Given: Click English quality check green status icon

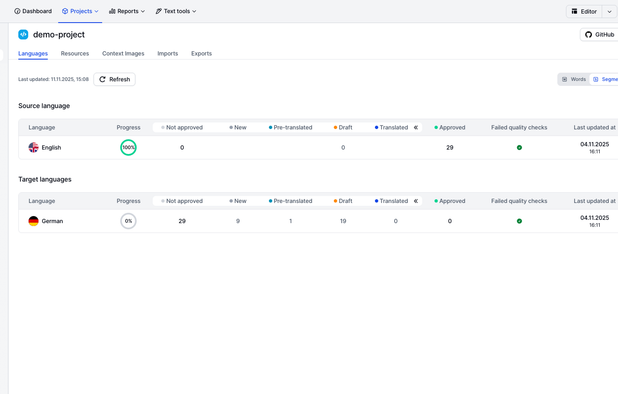Looking at the screenshot, I should [x=519, y=147].
